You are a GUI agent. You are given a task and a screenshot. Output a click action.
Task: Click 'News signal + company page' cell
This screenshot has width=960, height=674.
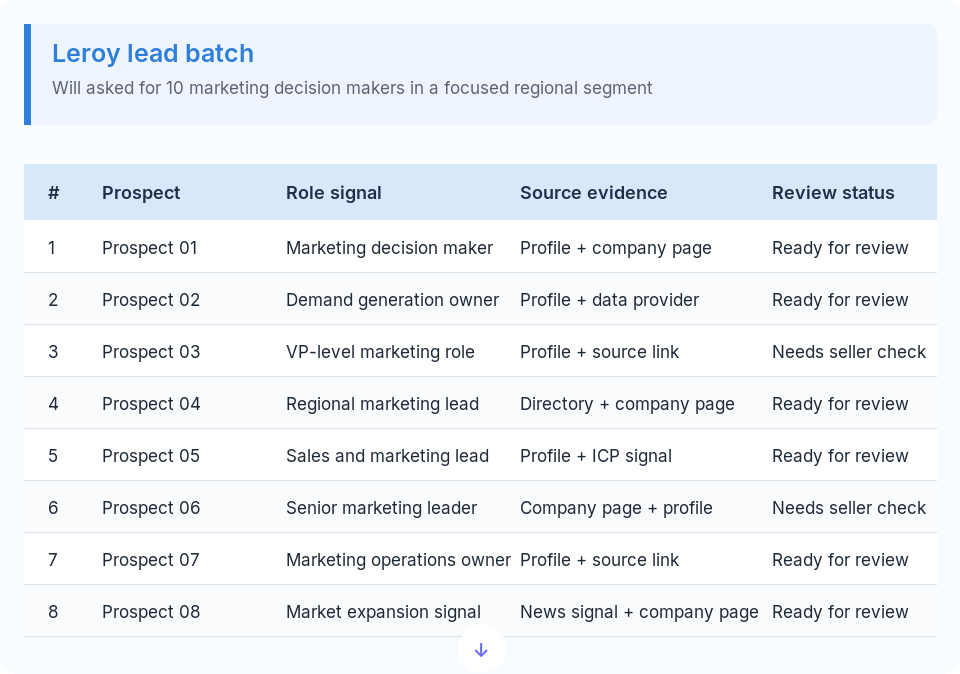pos(639,612)
